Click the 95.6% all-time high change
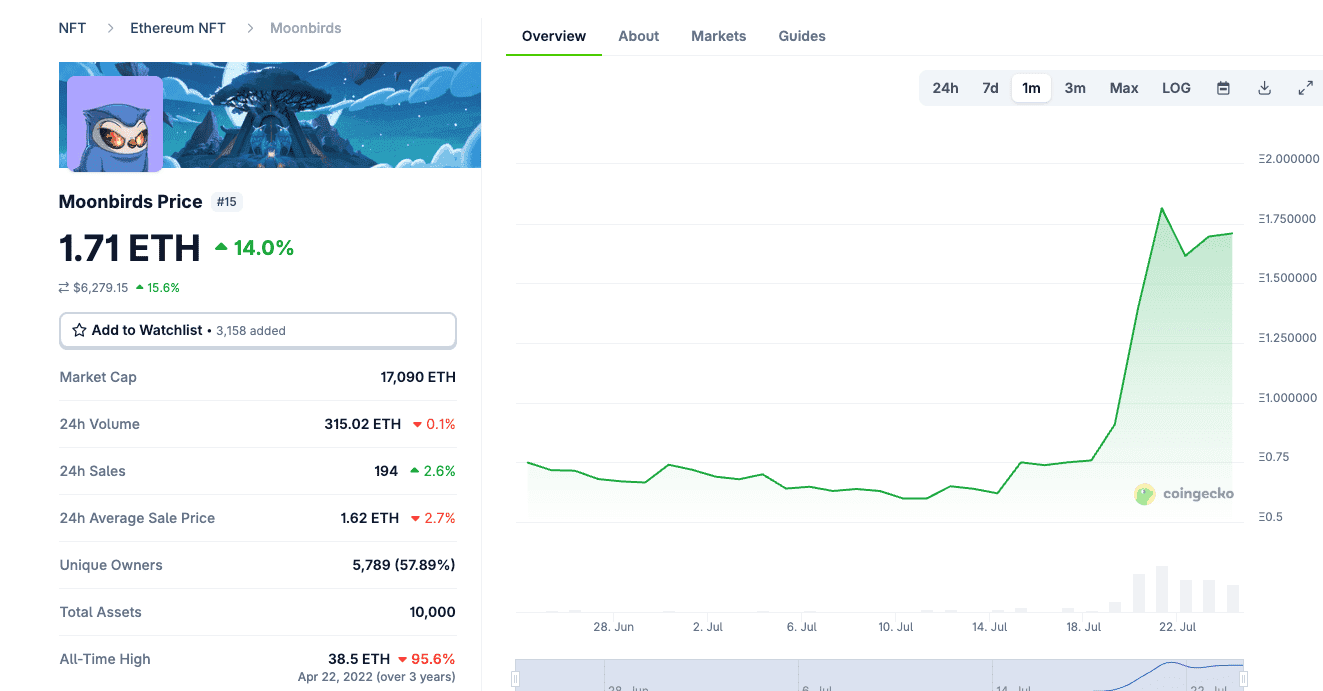This screenshot has width=1323, height=691. (427, 659)
